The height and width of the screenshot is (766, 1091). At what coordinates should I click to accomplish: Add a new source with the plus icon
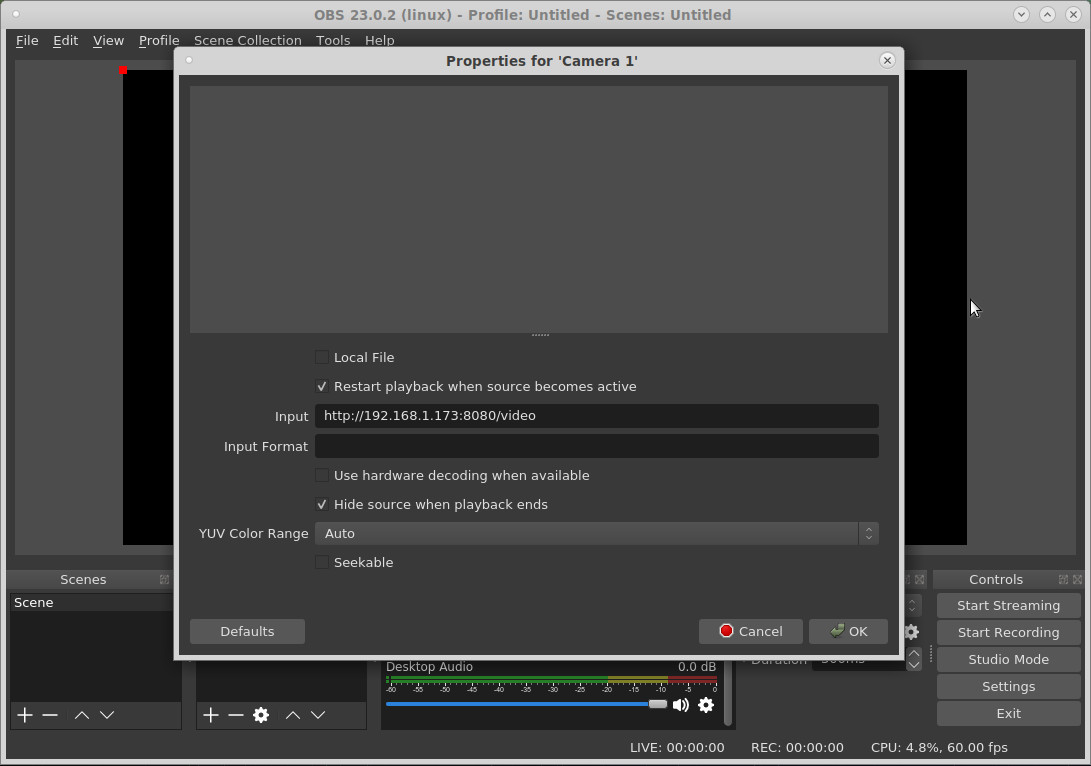tap(210, 715)
